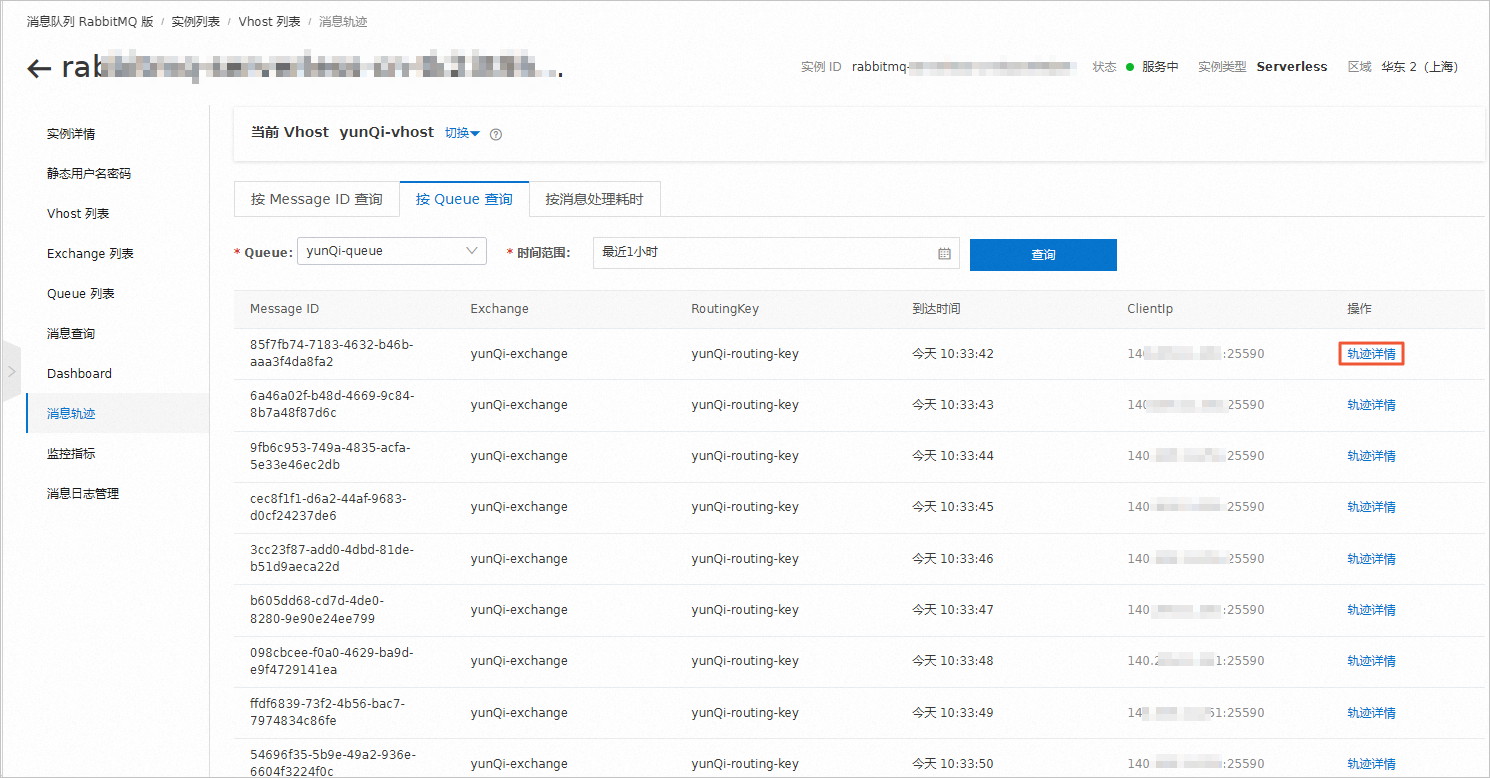The height and width of the screenshot is (778, 1490).
Task: Open 静态用户名密码 in the sidebar
Action: click(89, 174)
